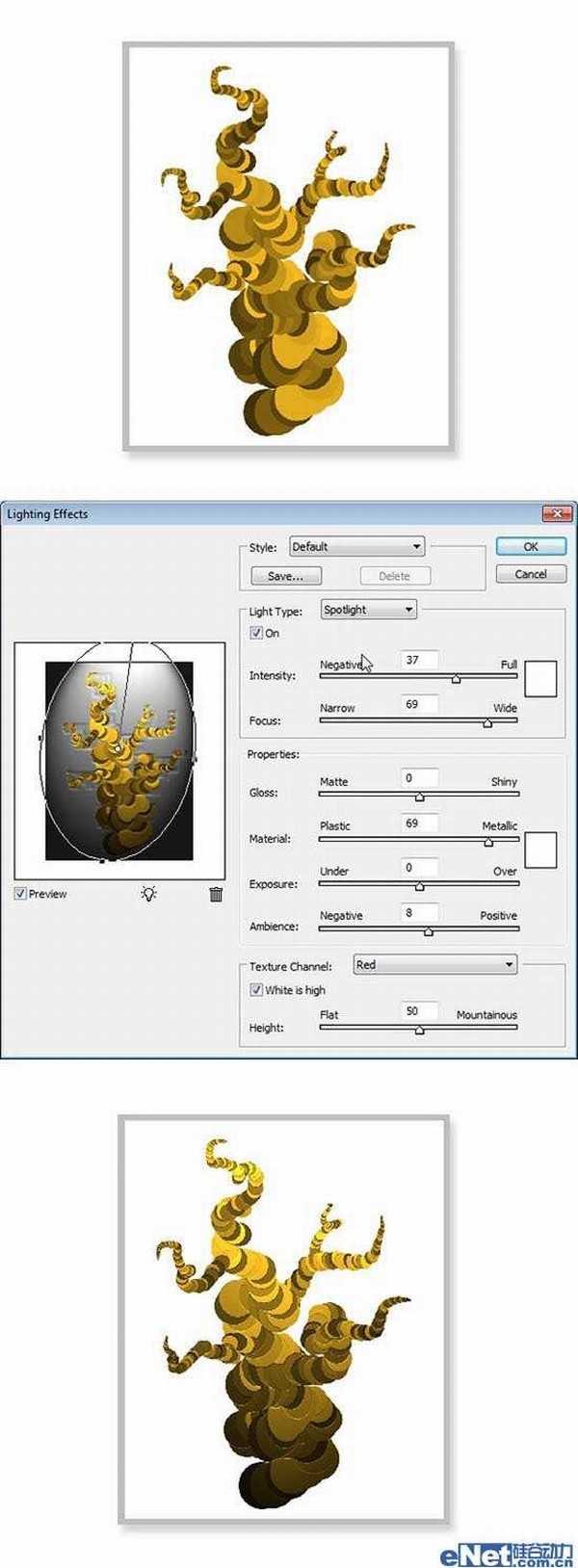Click the Intensity value input field
This screenshot has width=578, height=1568.
(419, 661)
